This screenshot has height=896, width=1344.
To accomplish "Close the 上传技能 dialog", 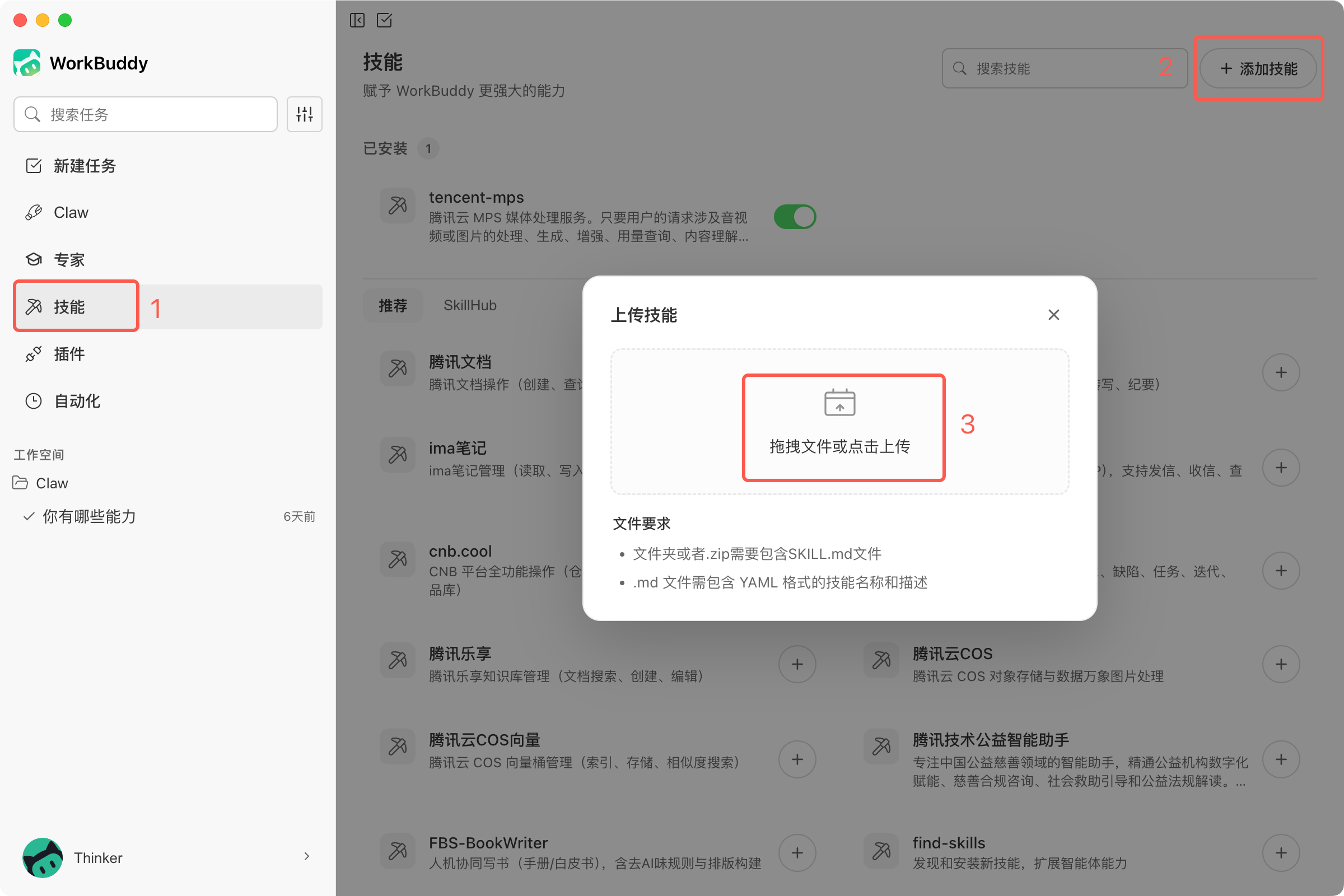I will coord(1054,315).
